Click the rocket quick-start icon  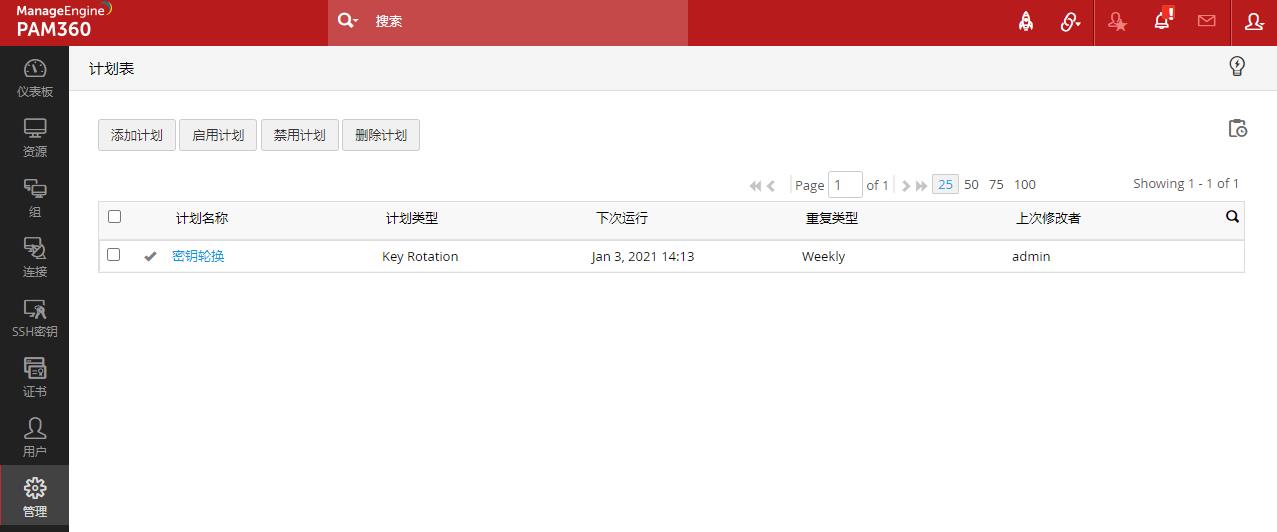1026,21
